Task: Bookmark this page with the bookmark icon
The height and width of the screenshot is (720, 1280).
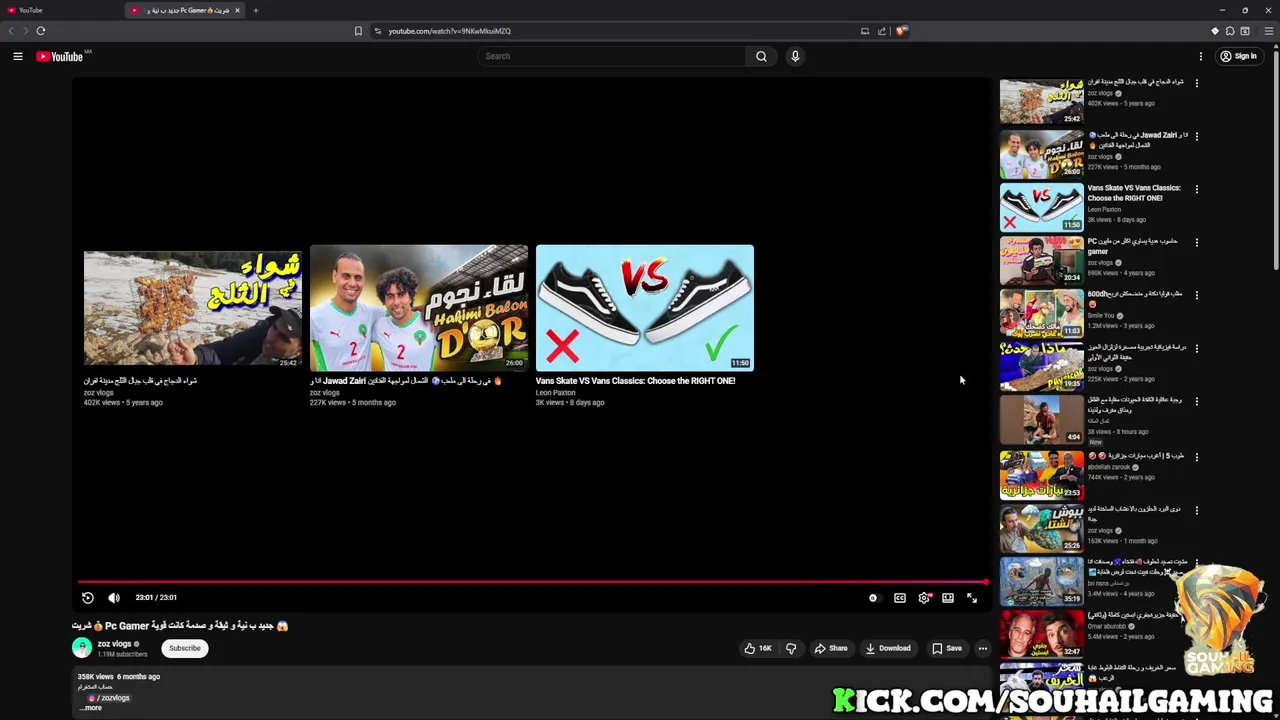Action: 358,31
